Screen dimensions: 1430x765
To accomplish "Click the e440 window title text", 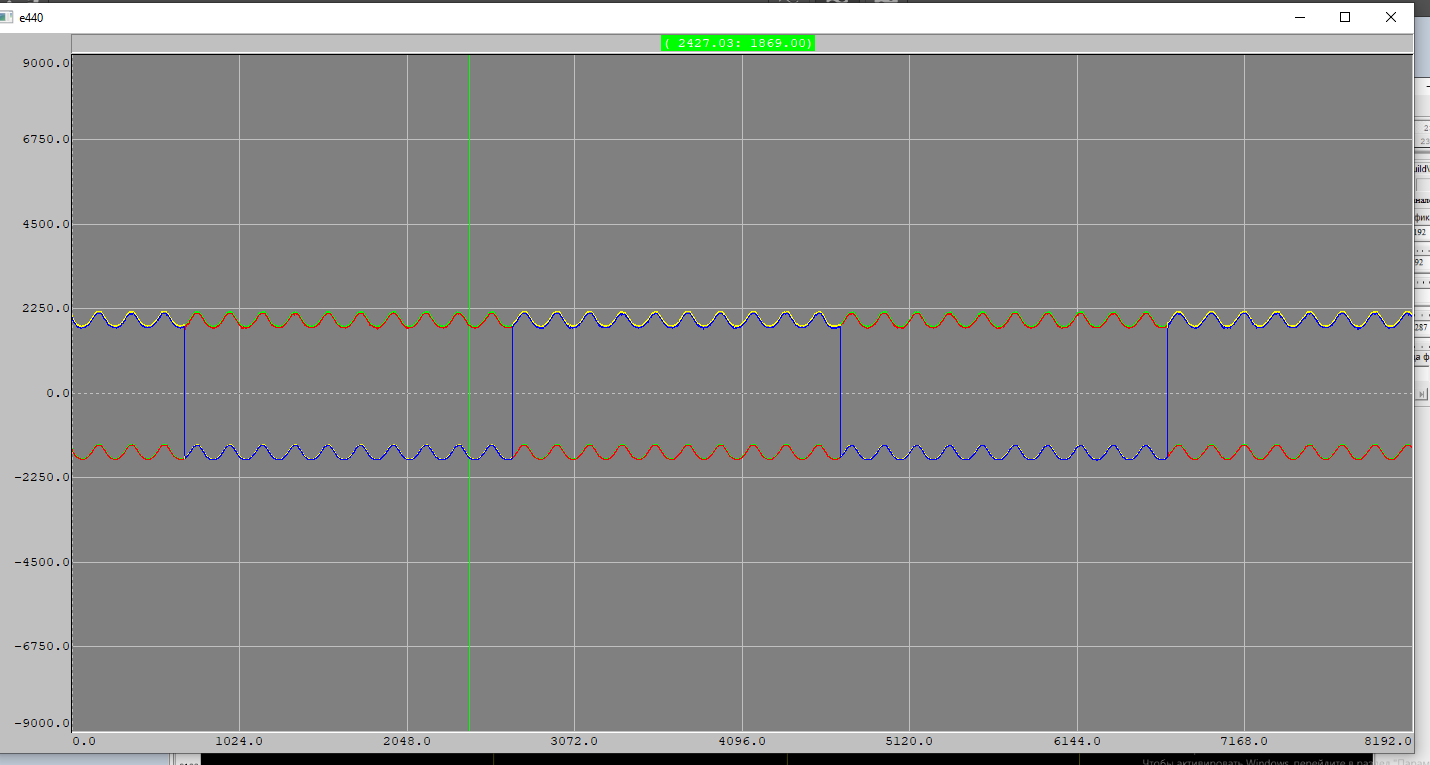I will (x=31, y=18).
